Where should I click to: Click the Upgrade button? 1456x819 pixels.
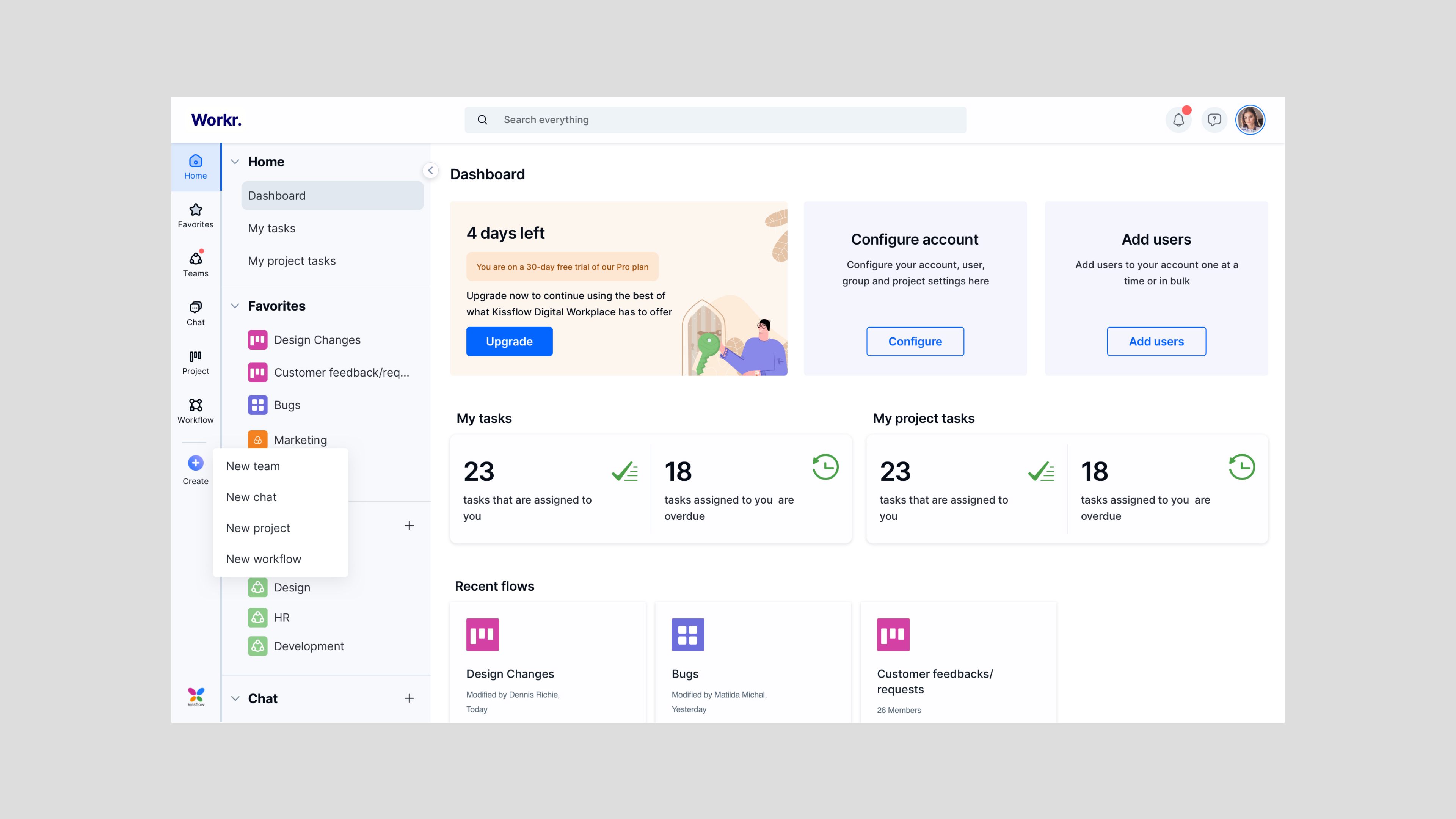click(x=509, y=341)
